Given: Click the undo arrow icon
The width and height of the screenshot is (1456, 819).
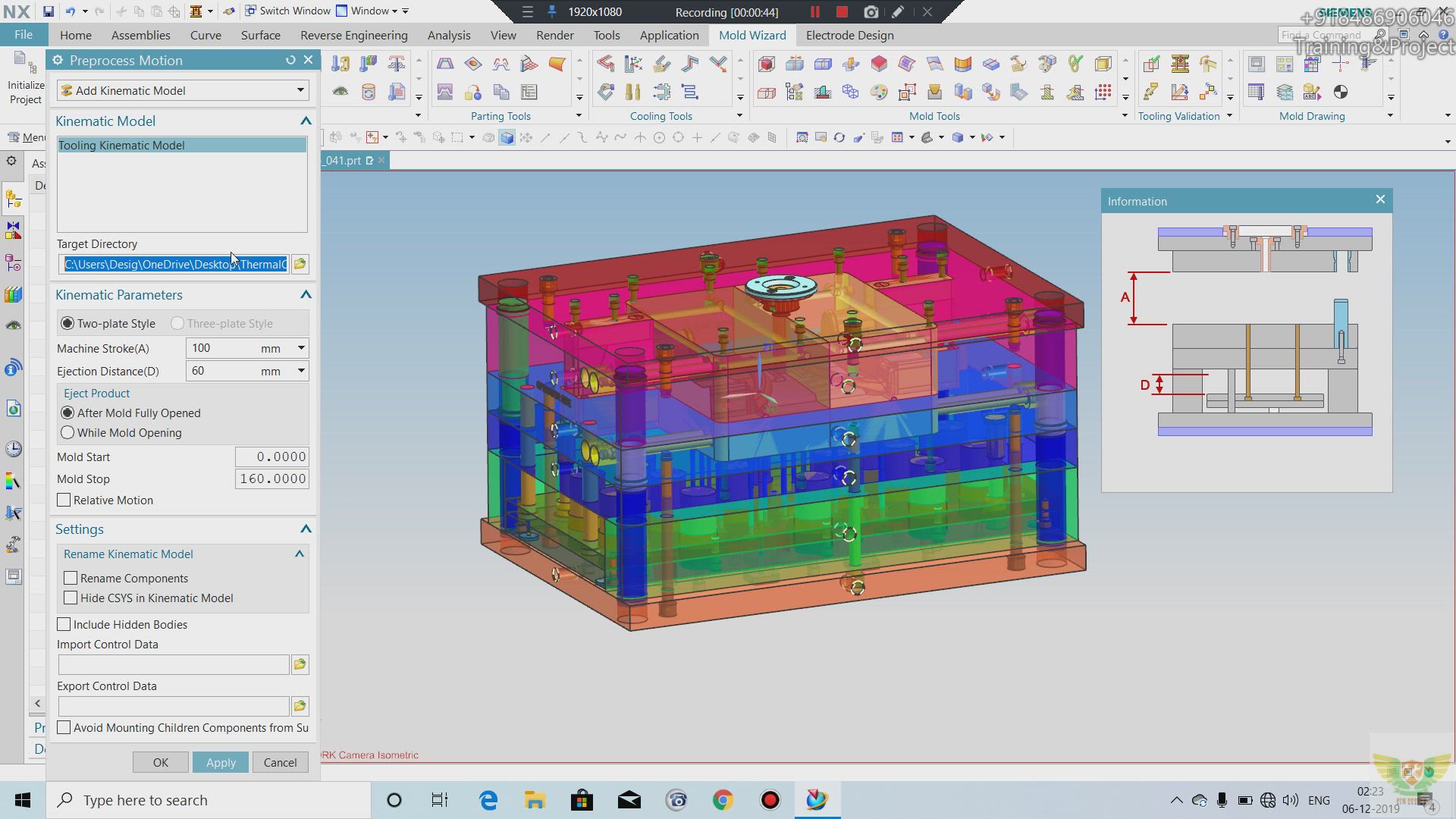Looking at the screenshot, I should point(71,11).
